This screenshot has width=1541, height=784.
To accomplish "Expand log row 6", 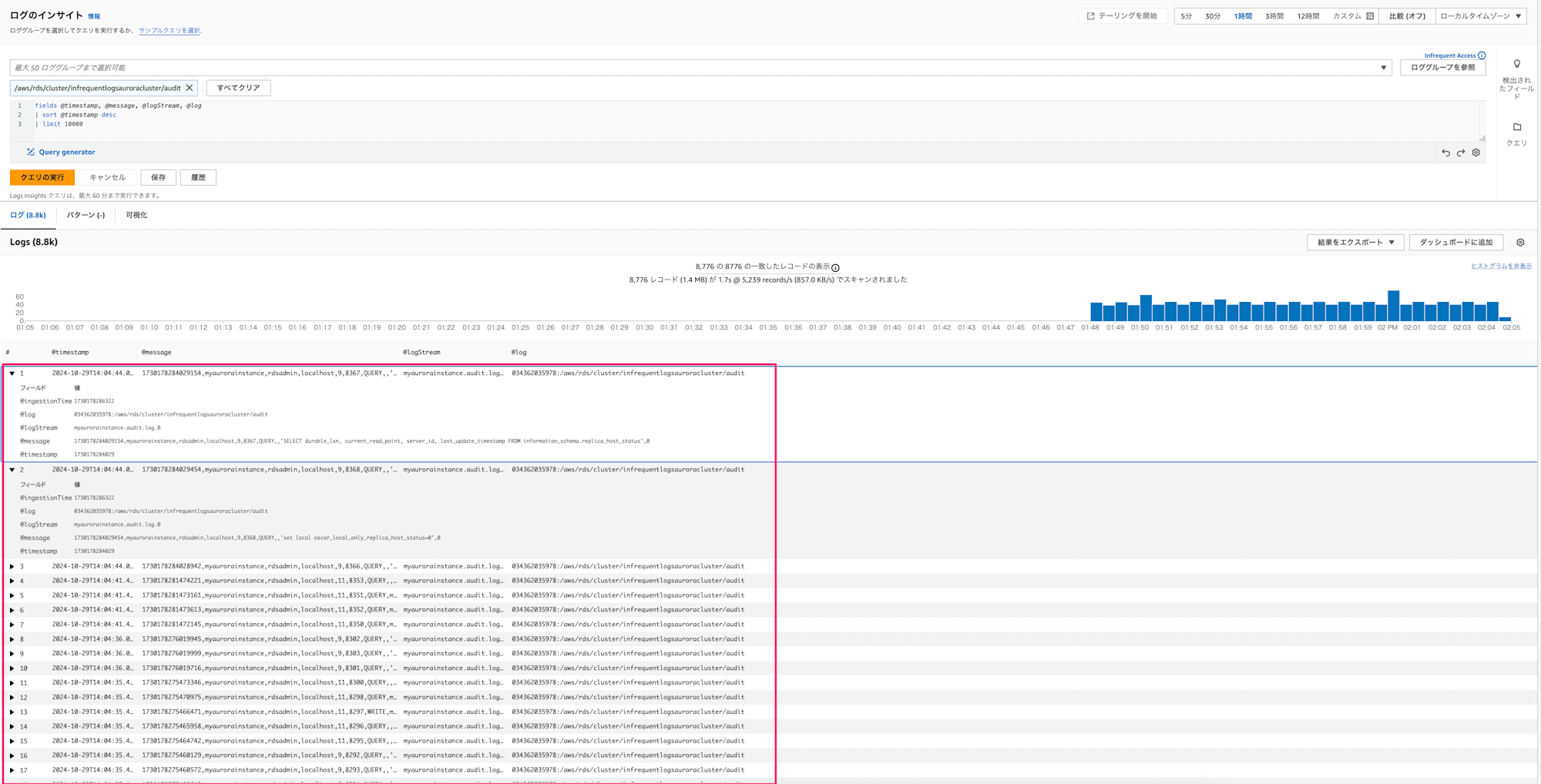I will pyautogui.click(x=12, y=611).
